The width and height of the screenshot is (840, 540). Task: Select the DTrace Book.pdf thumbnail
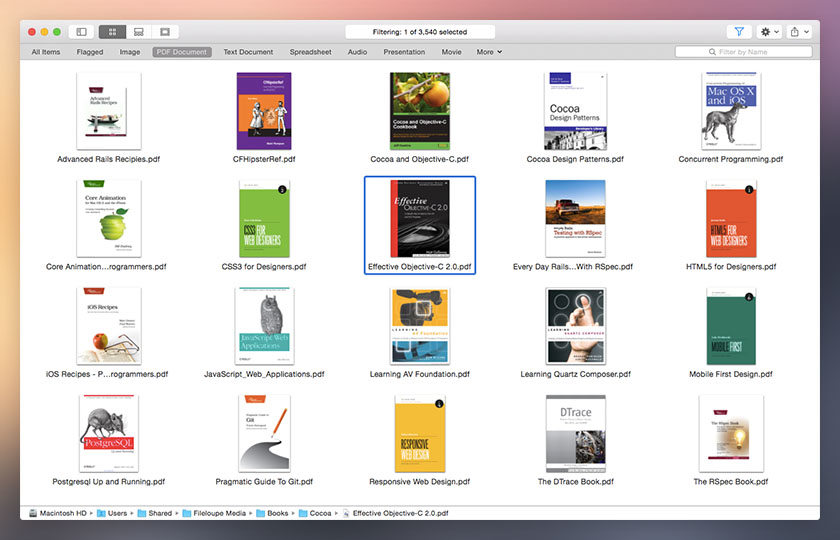[x=575, y=433]
